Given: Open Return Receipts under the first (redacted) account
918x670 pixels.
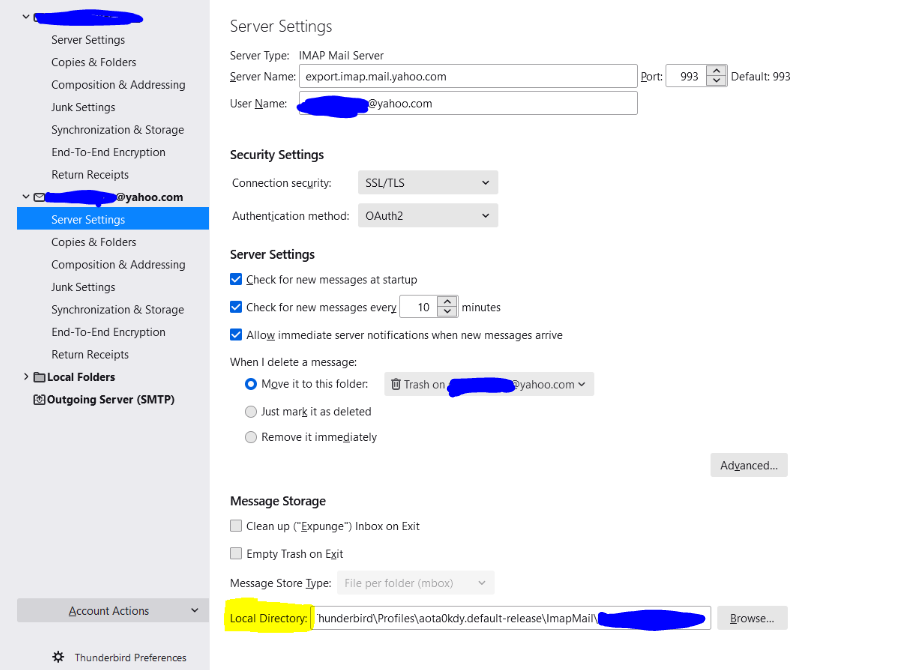Looking at the screenshot, I should (x=90, y=175).
